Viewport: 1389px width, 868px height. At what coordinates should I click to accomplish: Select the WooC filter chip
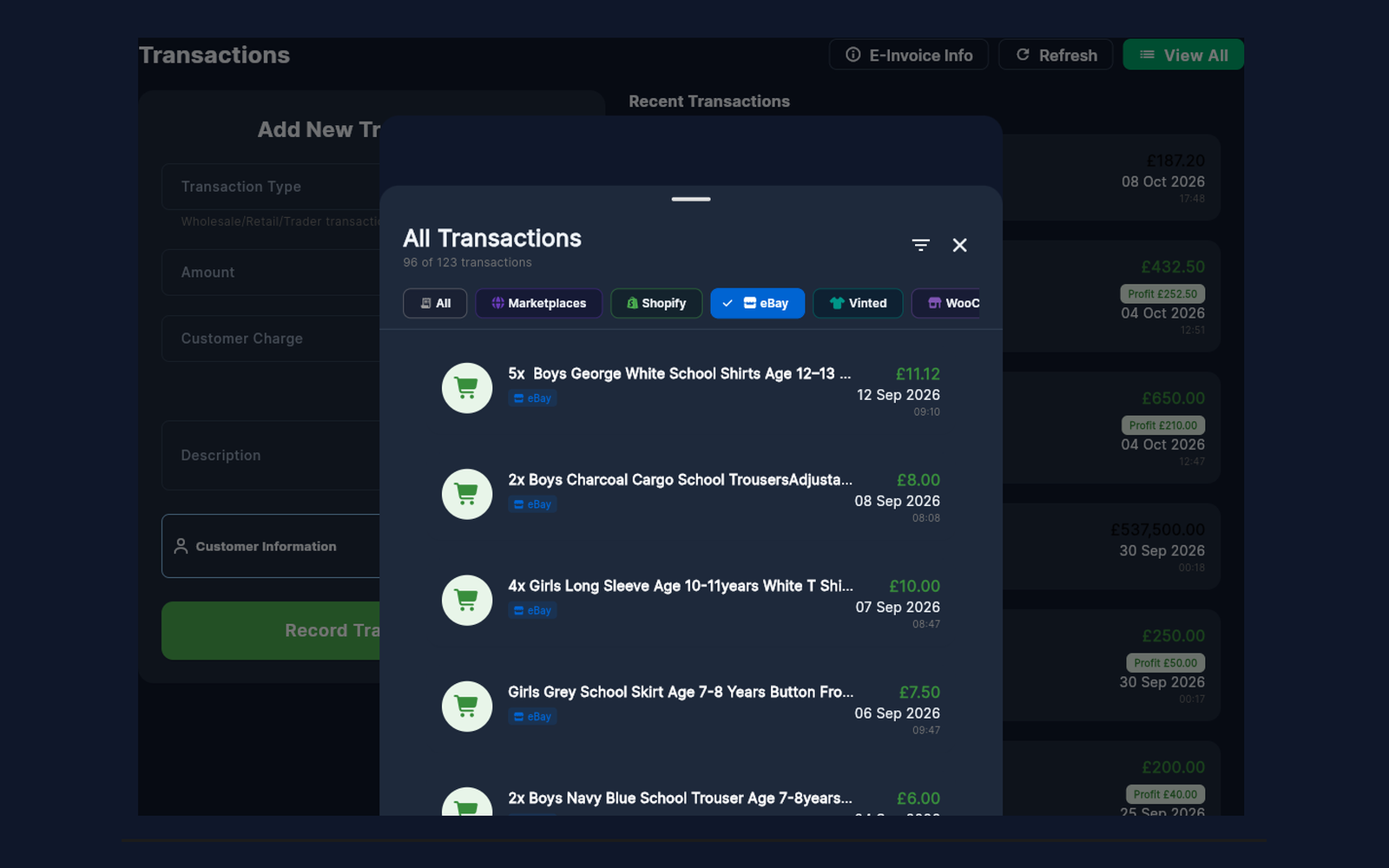click(x=946, y=303)
